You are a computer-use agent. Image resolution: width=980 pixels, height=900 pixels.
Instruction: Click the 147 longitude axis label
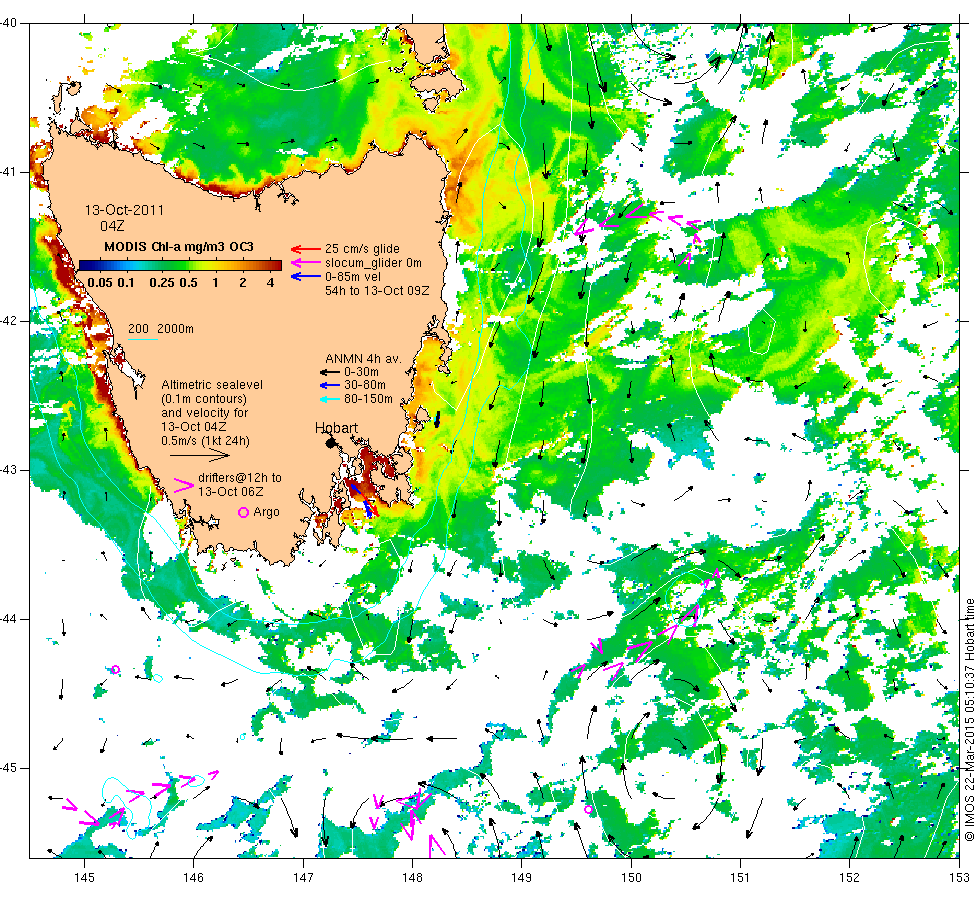click(x=303, y=878)
